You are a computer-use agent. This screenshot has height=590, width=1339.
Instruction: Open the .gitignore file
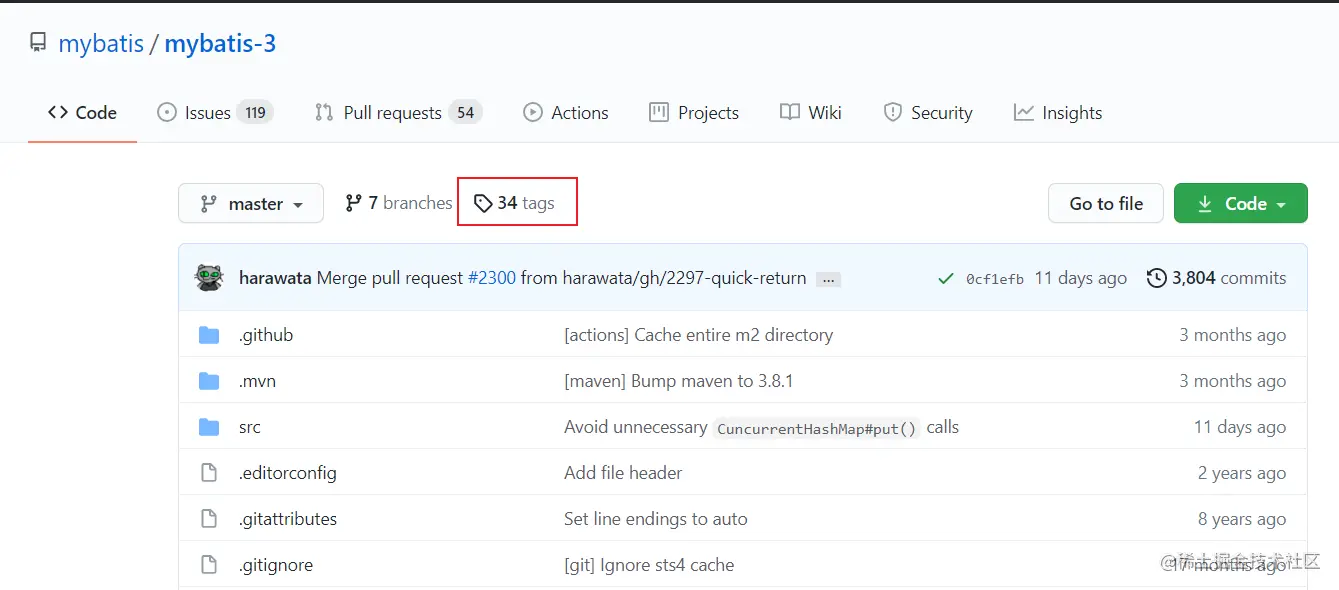(x=276, y=565)
